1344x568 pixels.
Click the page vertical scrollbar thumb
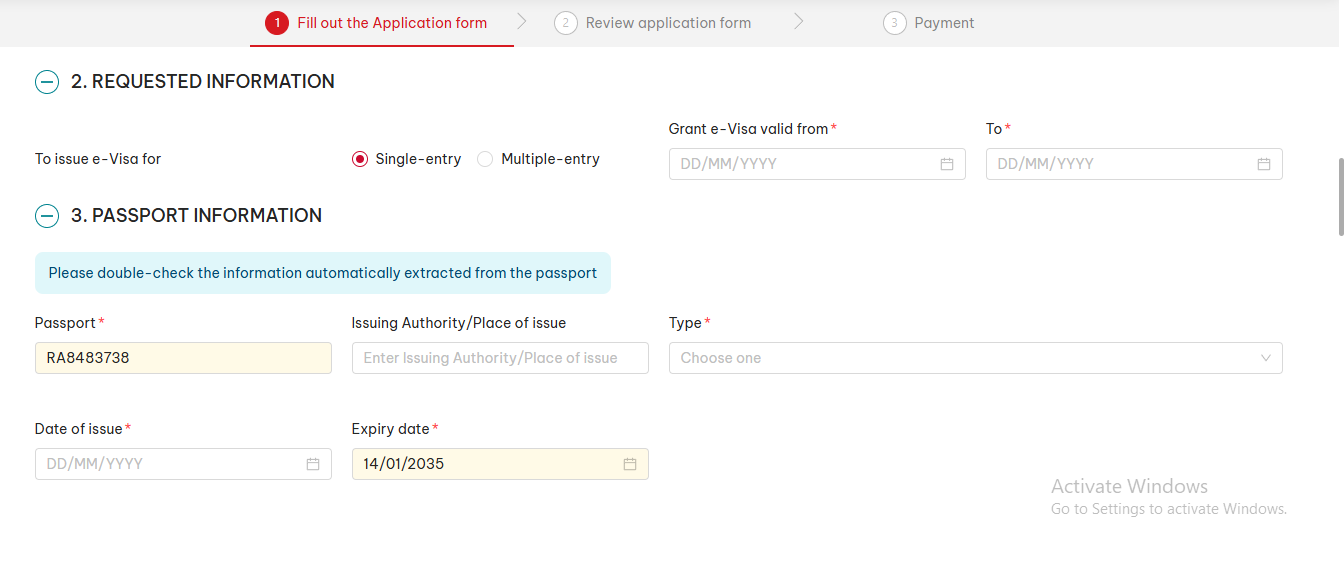[x=1339, y=195]
